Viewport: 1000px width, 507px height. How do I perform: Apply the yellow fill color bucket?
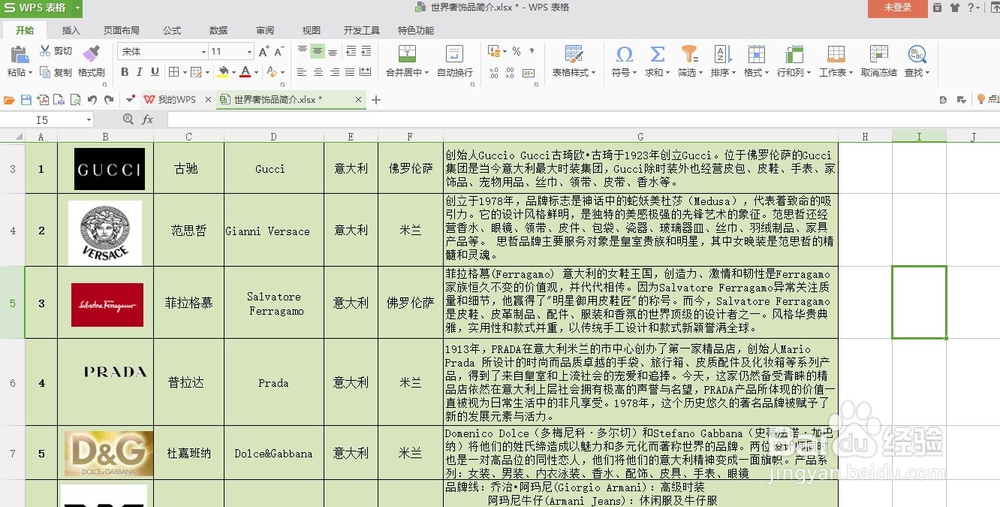(x=223, y=72)
